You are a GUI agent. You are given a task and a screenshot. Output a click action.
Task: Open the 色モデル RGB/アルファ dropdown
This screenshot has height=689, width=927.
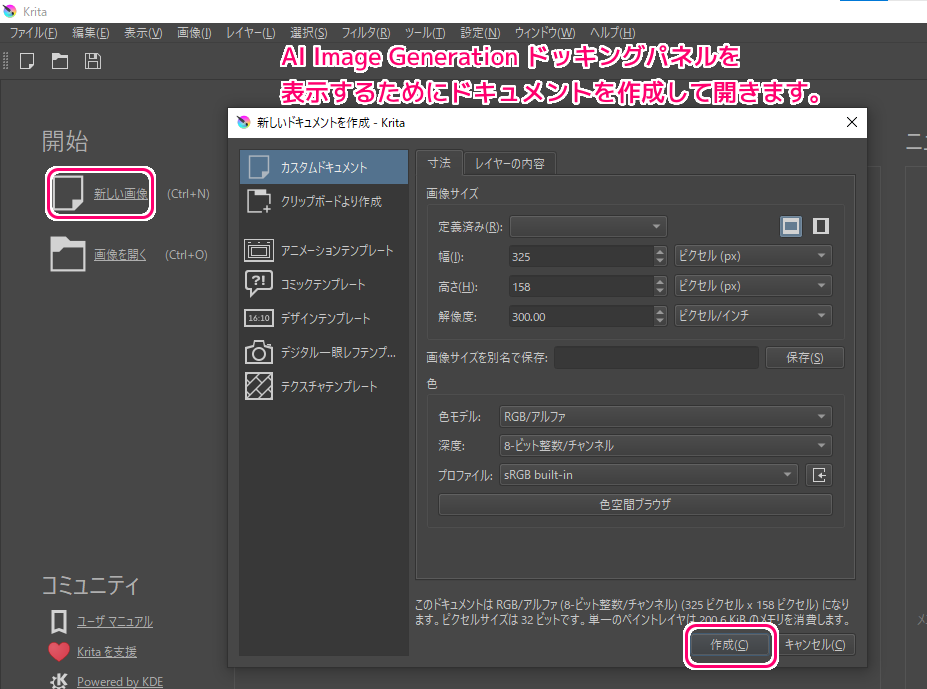click(665, 416)
